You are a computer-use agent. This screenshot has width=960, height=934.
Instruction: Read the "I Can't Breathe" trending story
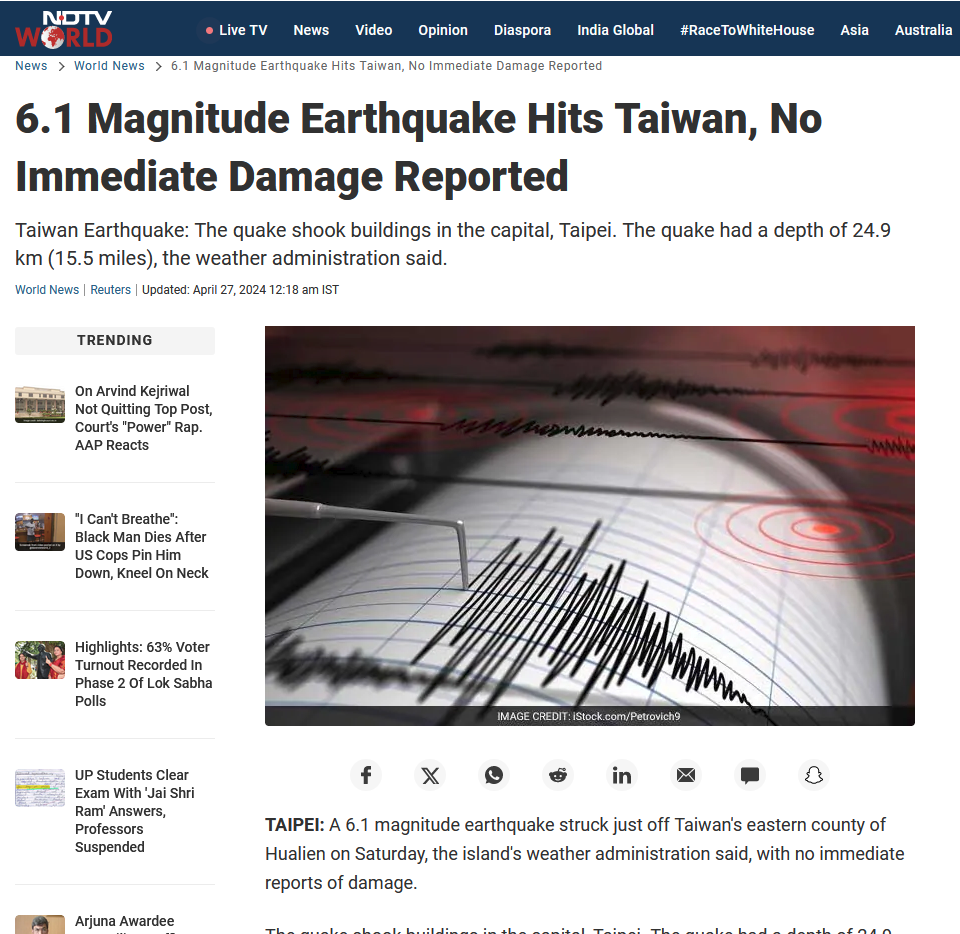141,546
